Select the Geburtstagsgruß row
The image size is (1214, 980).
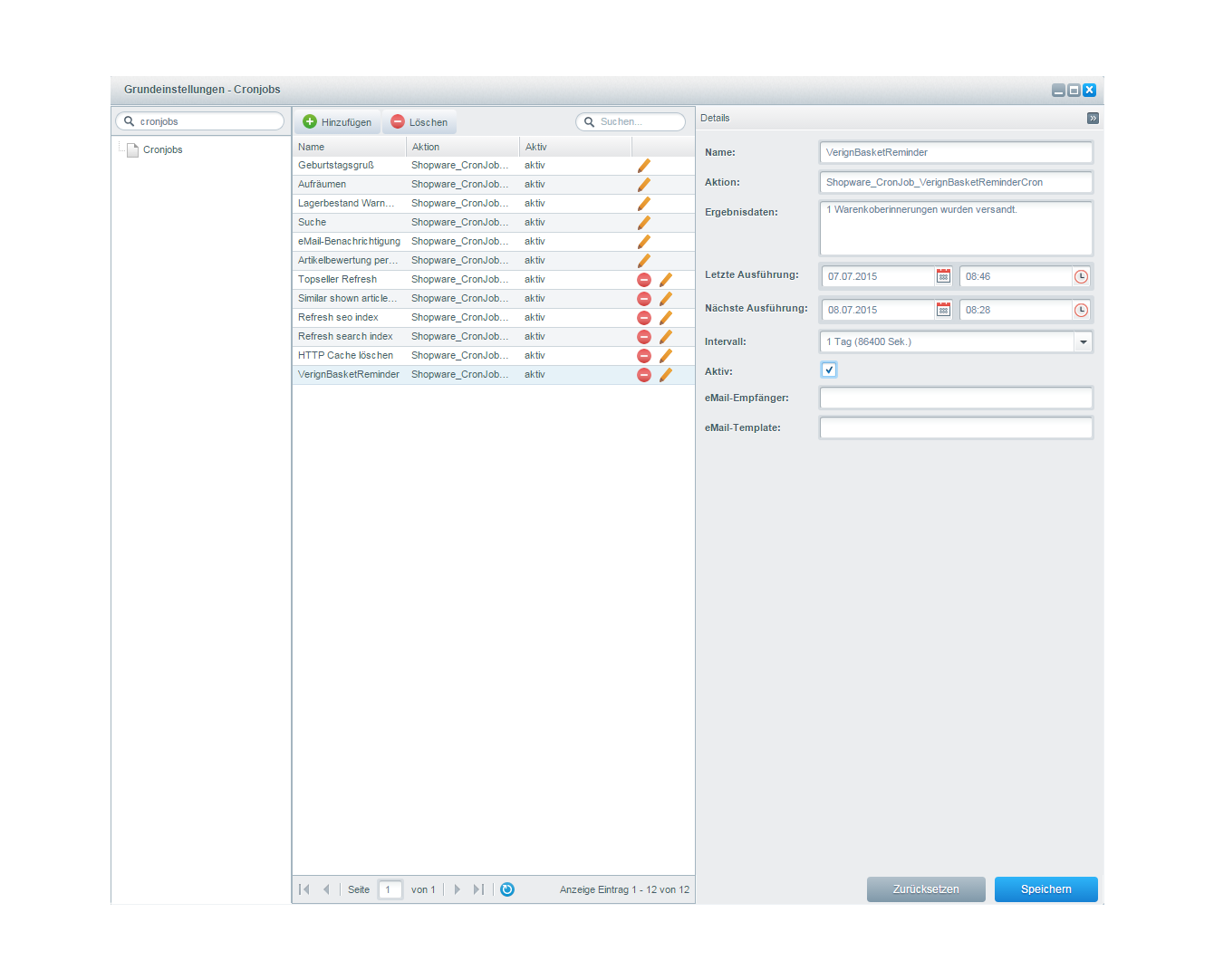[x=494, y=166]
